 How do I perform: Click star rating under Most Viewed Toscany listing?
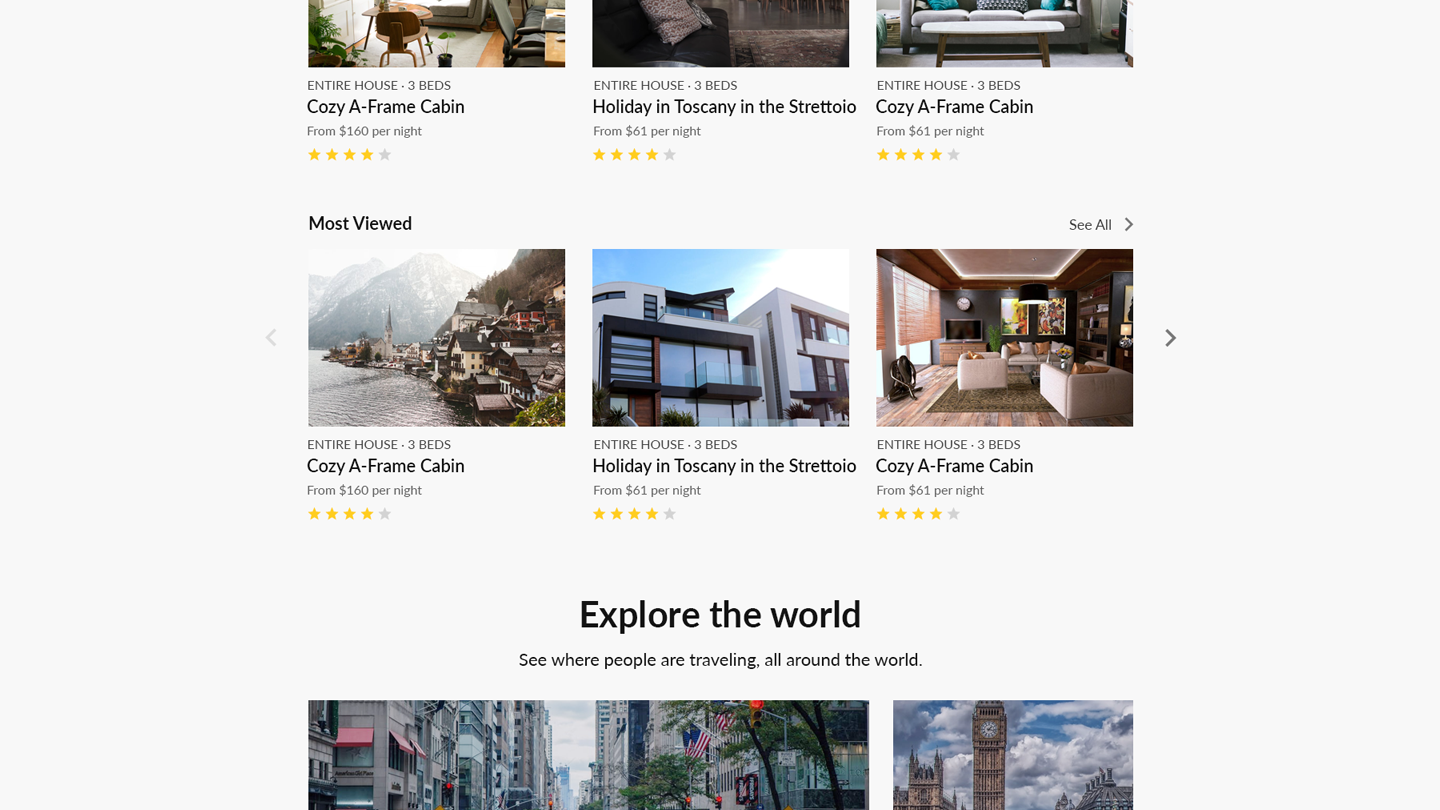pyautogui.click(x=634, y=514)
